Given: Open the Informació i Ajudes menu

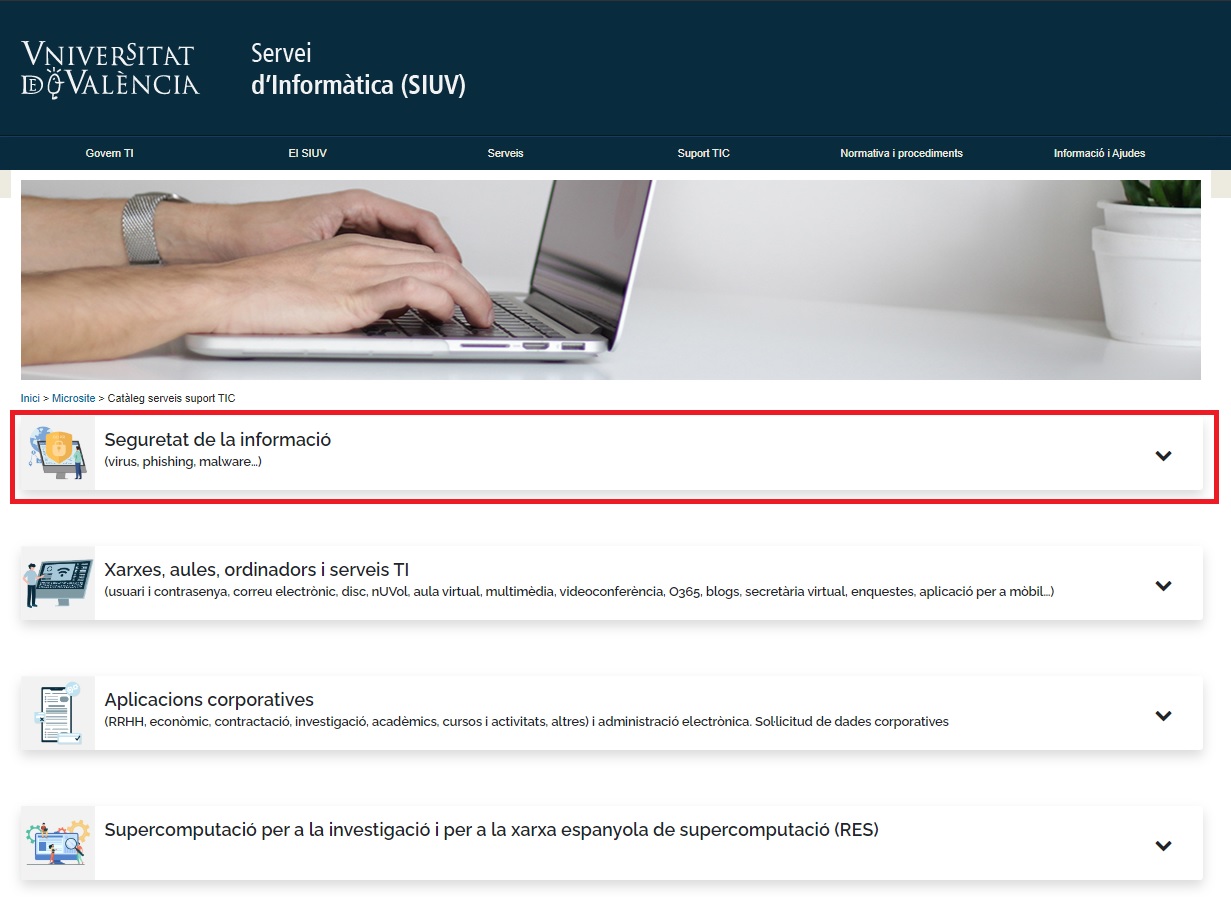Looking at the screenshot, I should click(1099, 153).
